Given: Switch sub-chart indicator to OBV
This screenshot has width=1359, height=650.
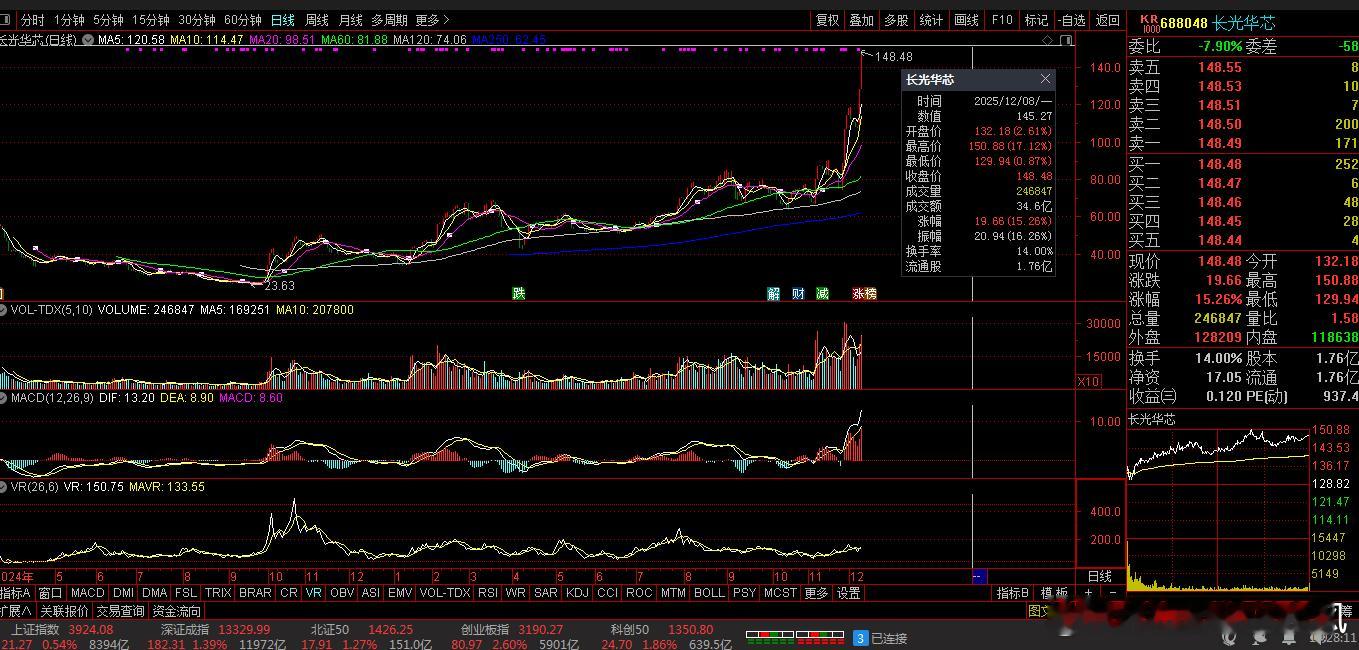Looking at the screenshot, I should tap(341, 593).
